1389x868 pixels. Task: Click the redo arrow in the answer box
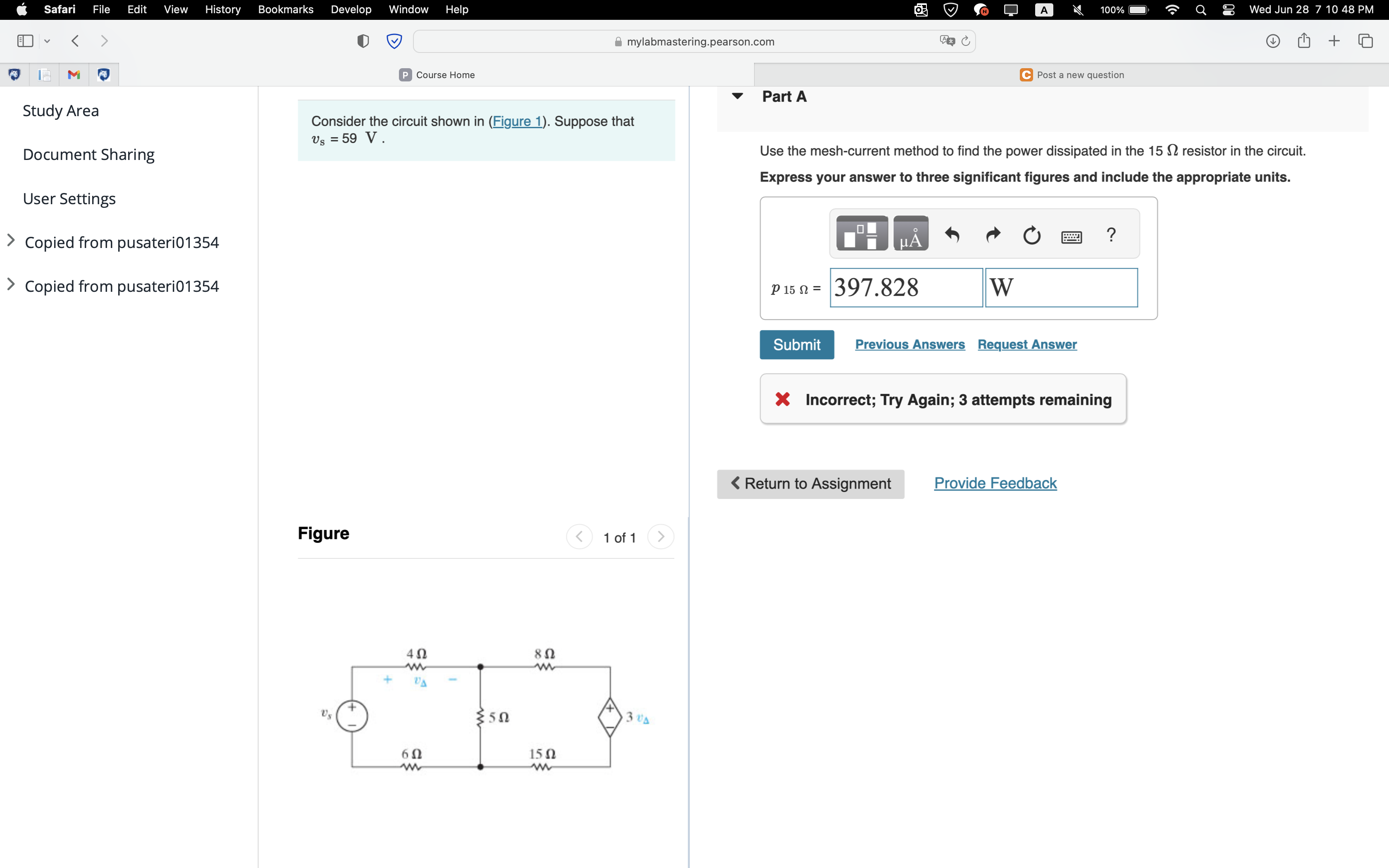(993, 234)
